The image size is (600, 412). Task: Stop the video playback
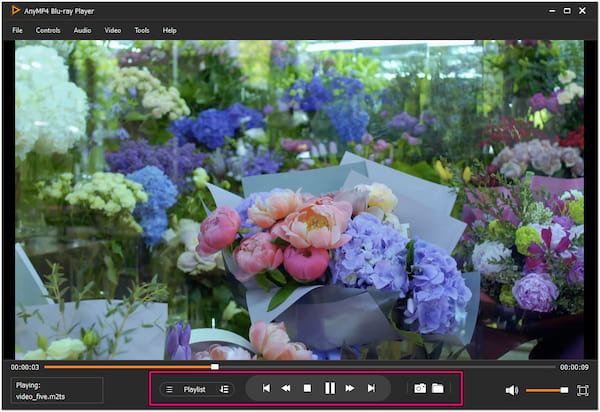pyautogui.click(x=307, y=388)
